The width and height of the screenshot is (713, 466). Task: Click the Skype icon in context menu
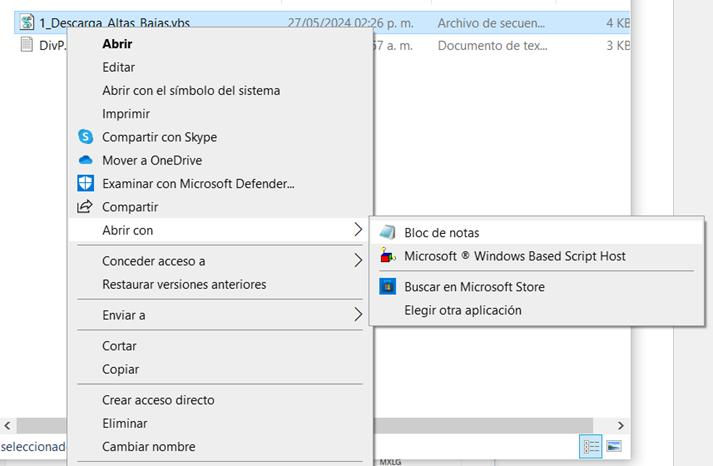[85, 137]
